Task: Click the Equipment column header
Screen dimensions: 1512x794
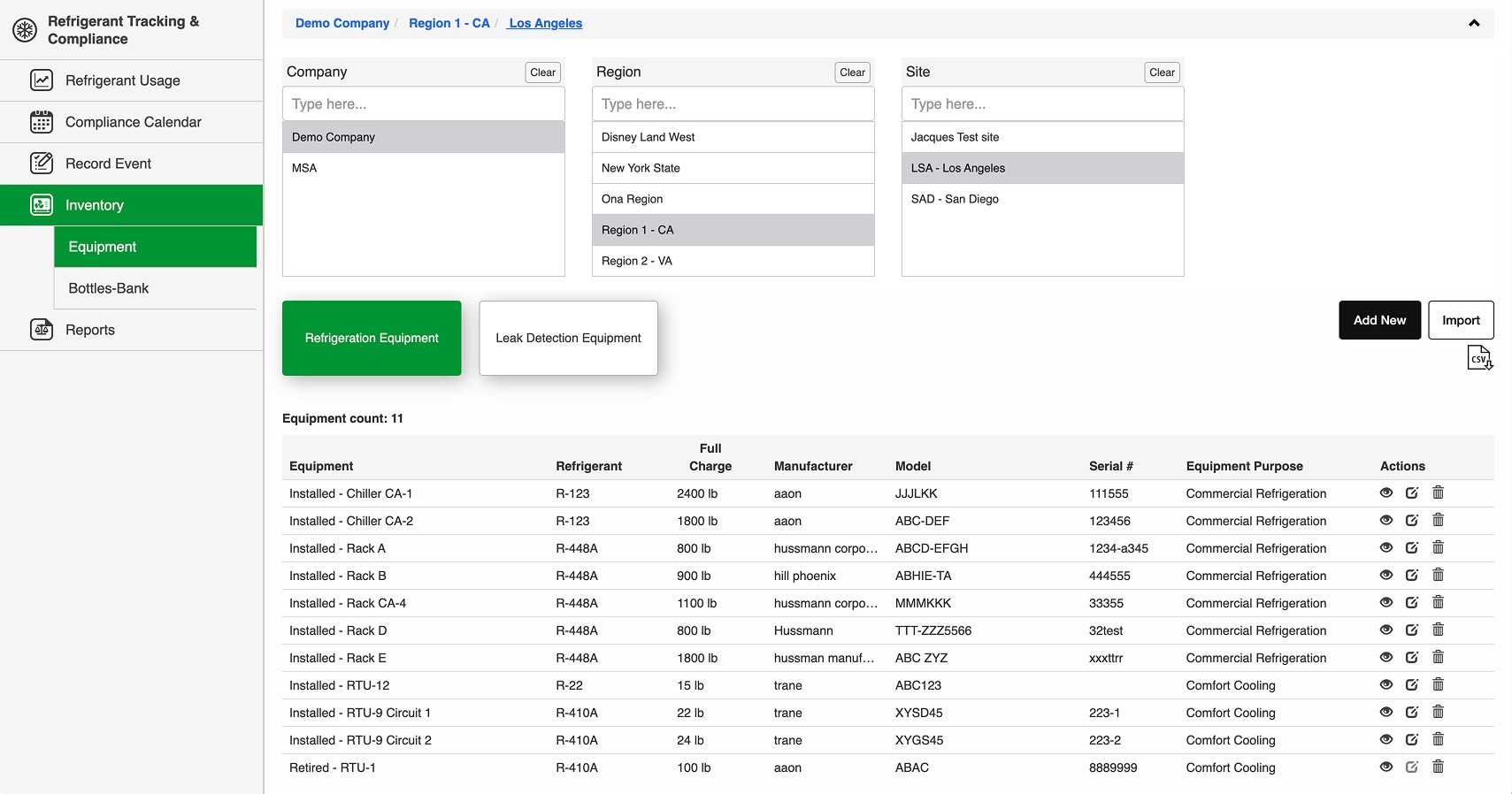Action: [321, 466]
